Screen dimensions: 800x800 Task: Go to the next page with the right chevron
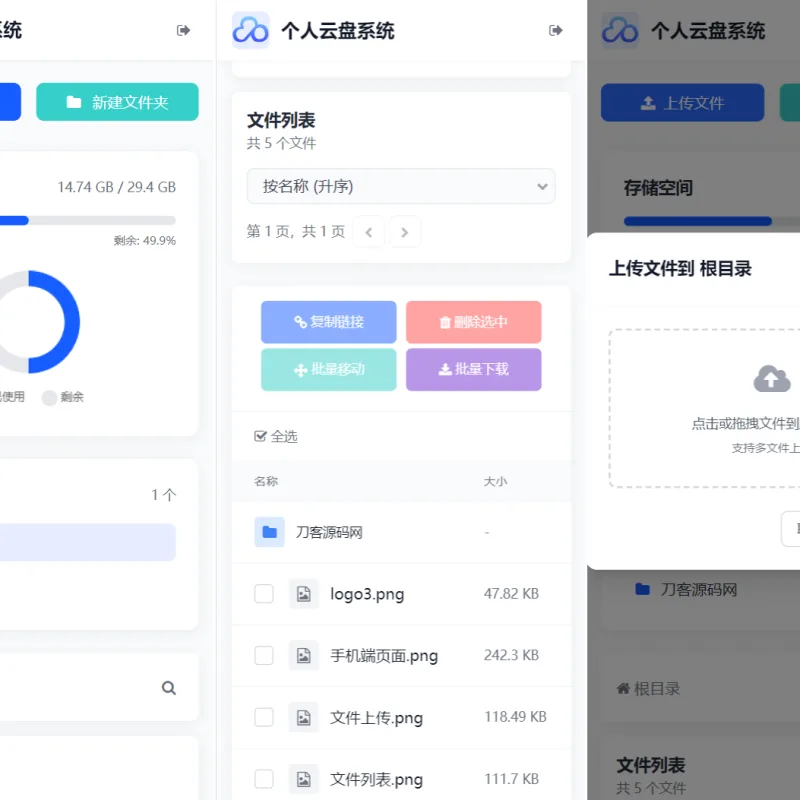pos(405,232)
